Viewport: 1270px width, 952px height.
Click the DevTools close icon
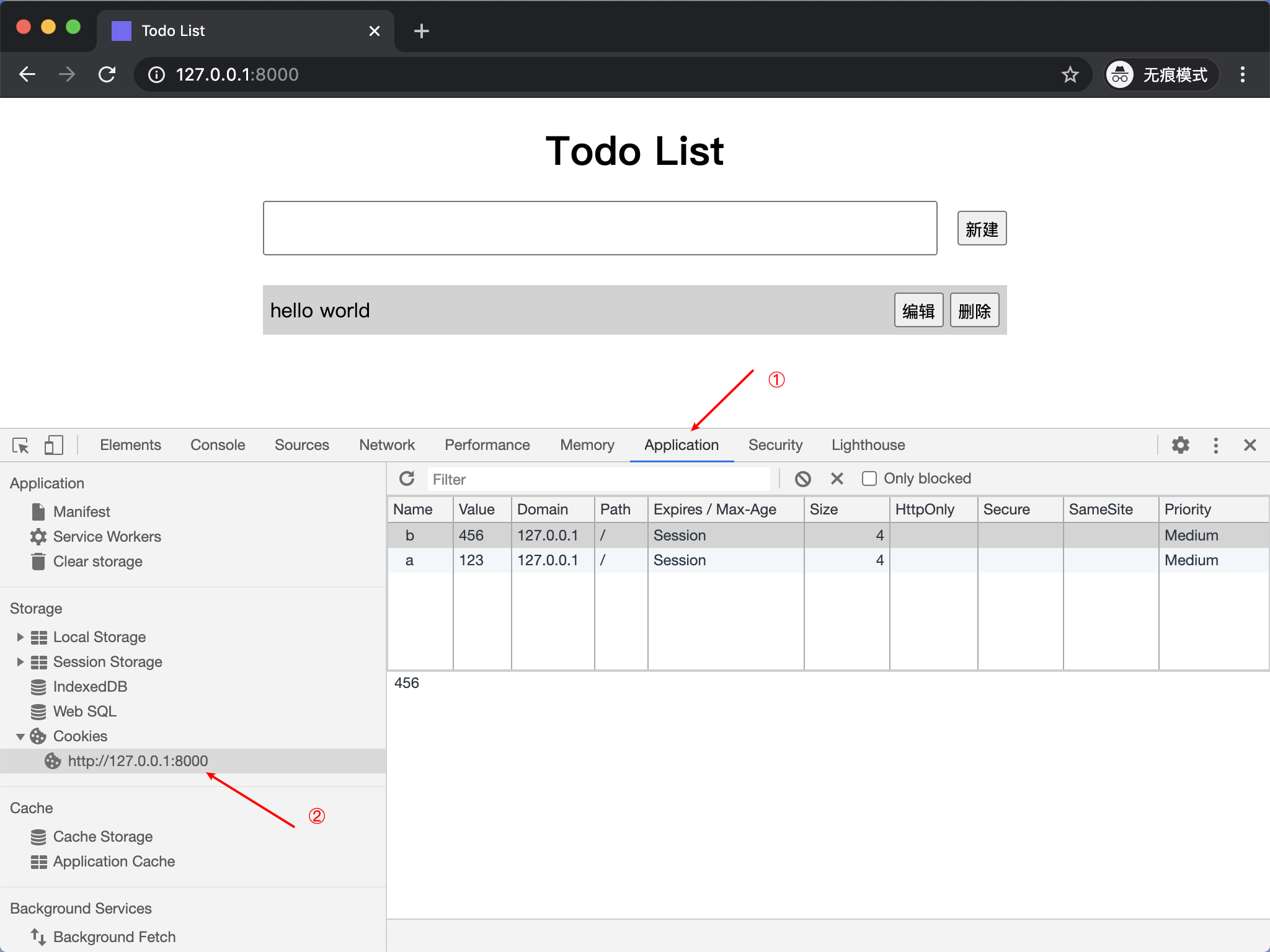1248,446
